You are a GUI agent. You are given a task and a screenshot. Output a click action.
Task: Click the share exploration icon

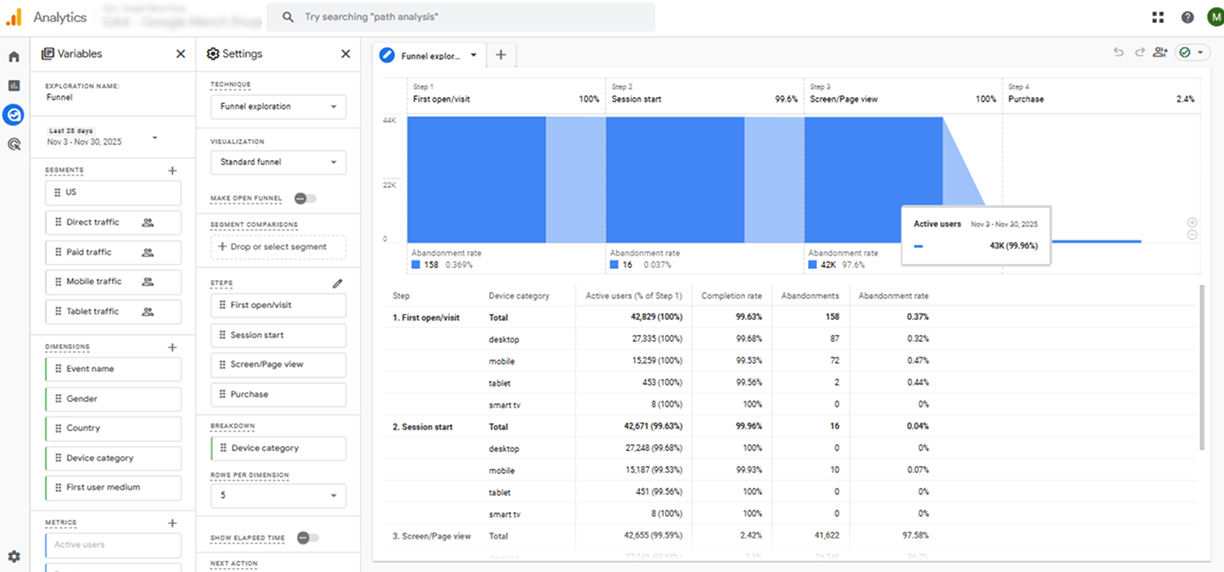pyautogui.click(x=1160, y=53)
